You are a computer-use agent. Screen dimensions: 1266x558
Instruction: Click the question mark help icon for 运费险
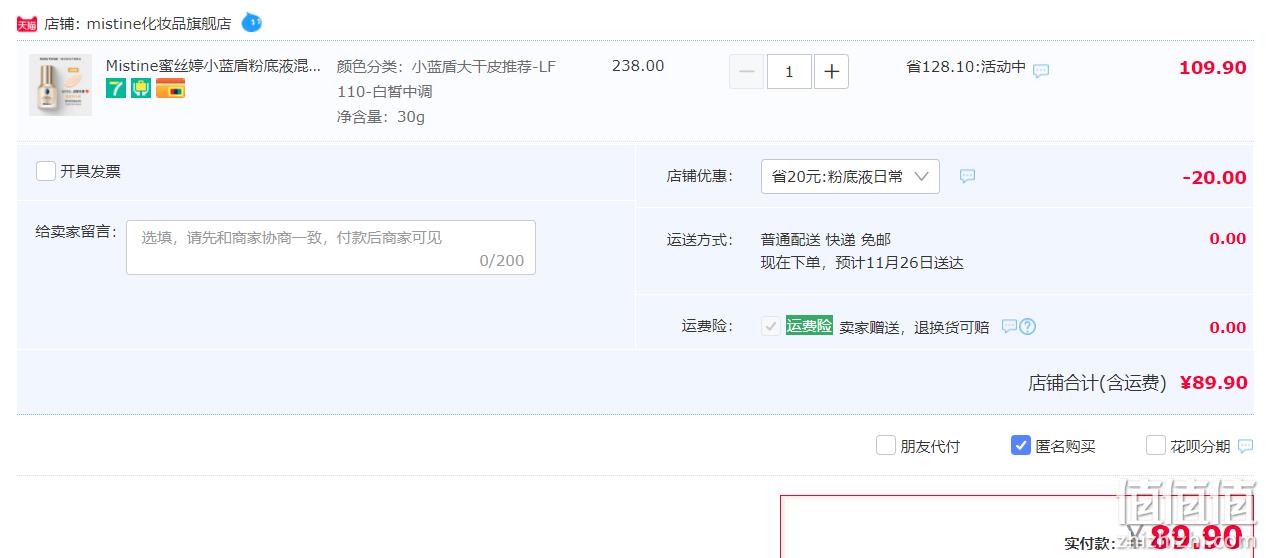pos(1027,326)
